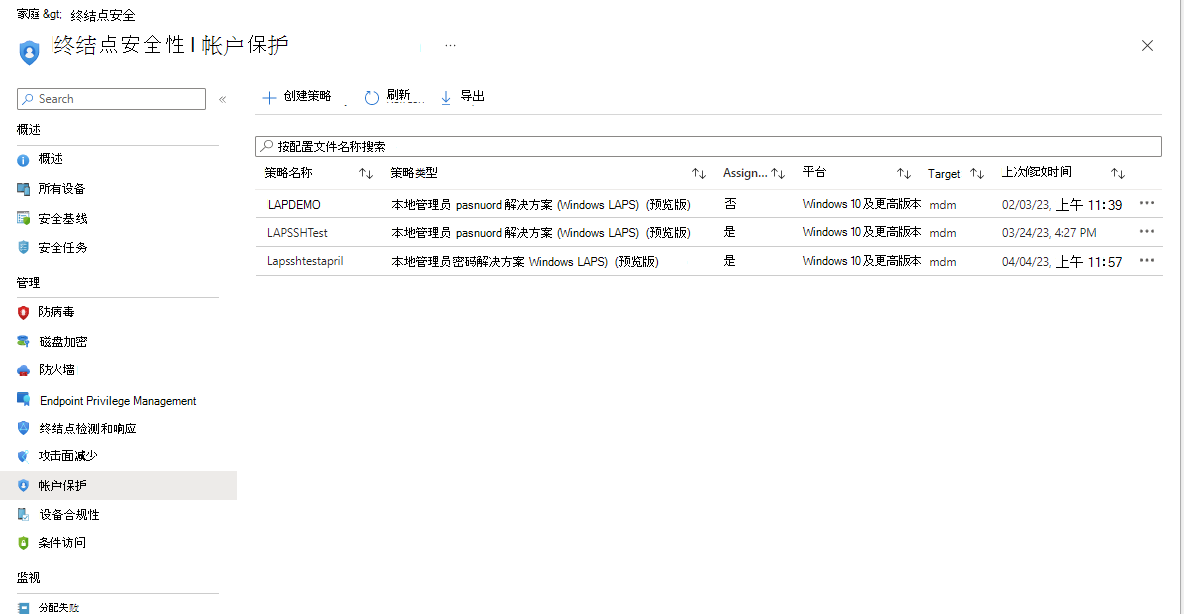Open LAPSSHTest policy link
This screenshot has width=1184, height=614.
pos(298,233)
